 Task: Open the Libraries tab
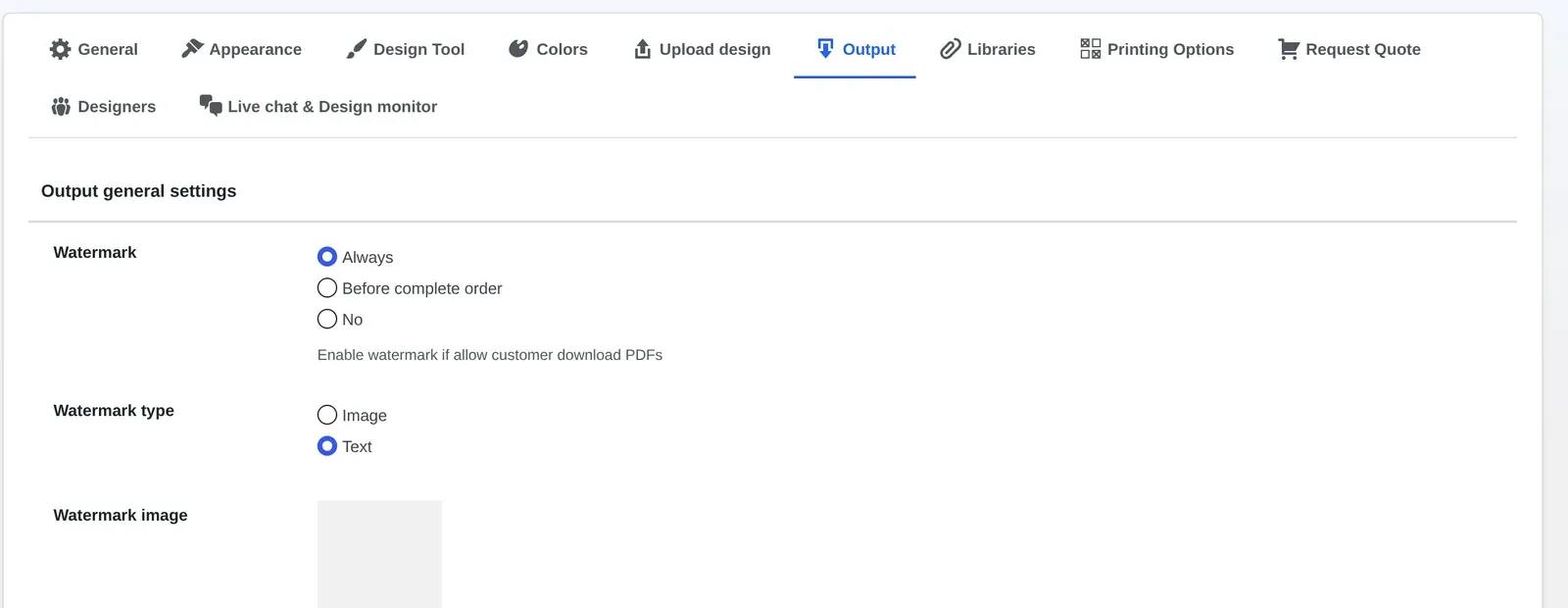(988, 49)
